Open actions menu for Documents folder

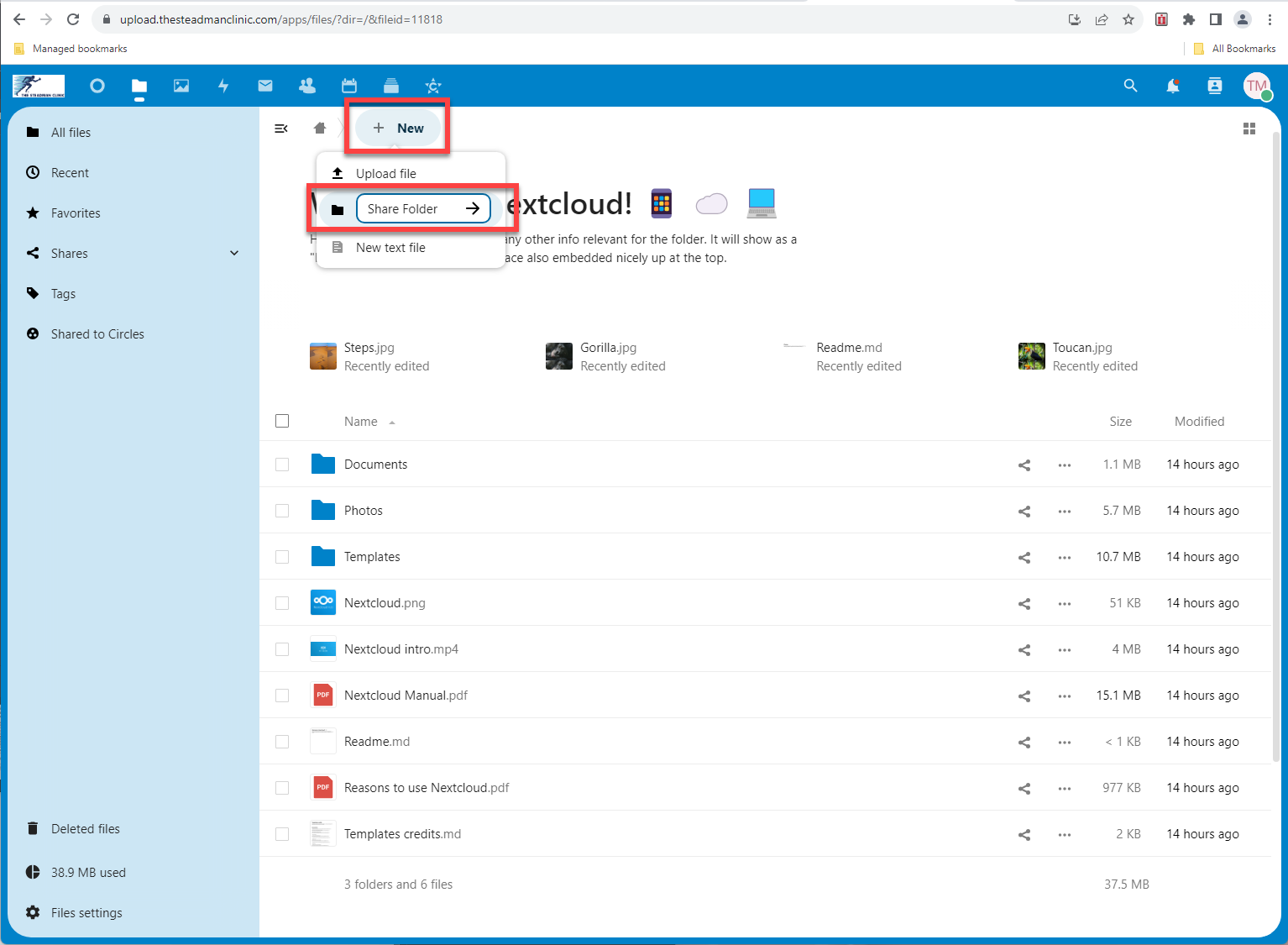pos(1065,465)
